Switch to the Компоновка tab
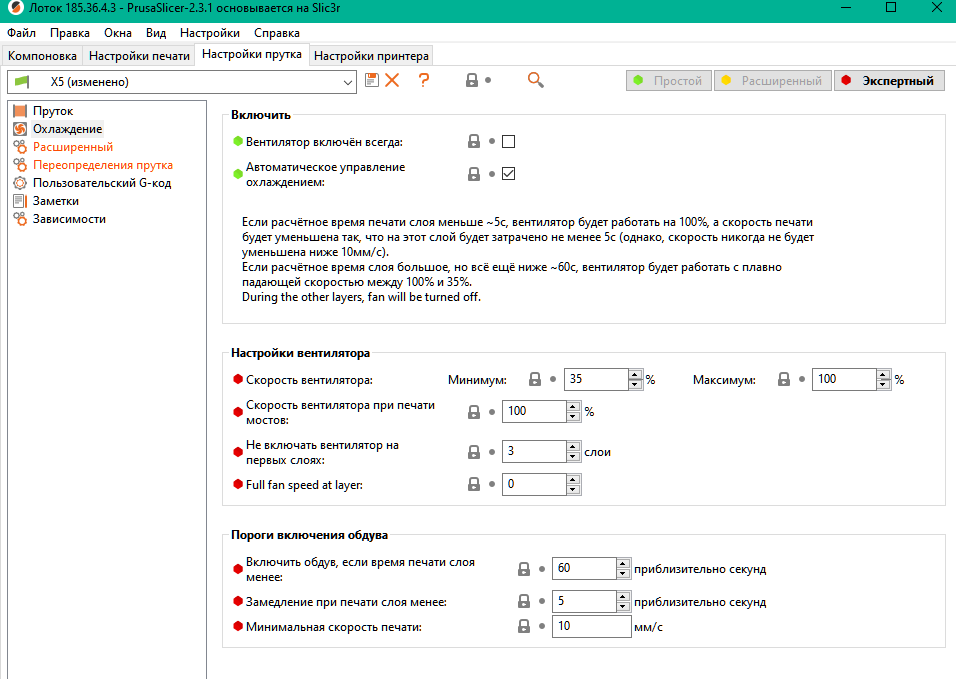This screenshot has height=679, width=956. tap(42, 56)
